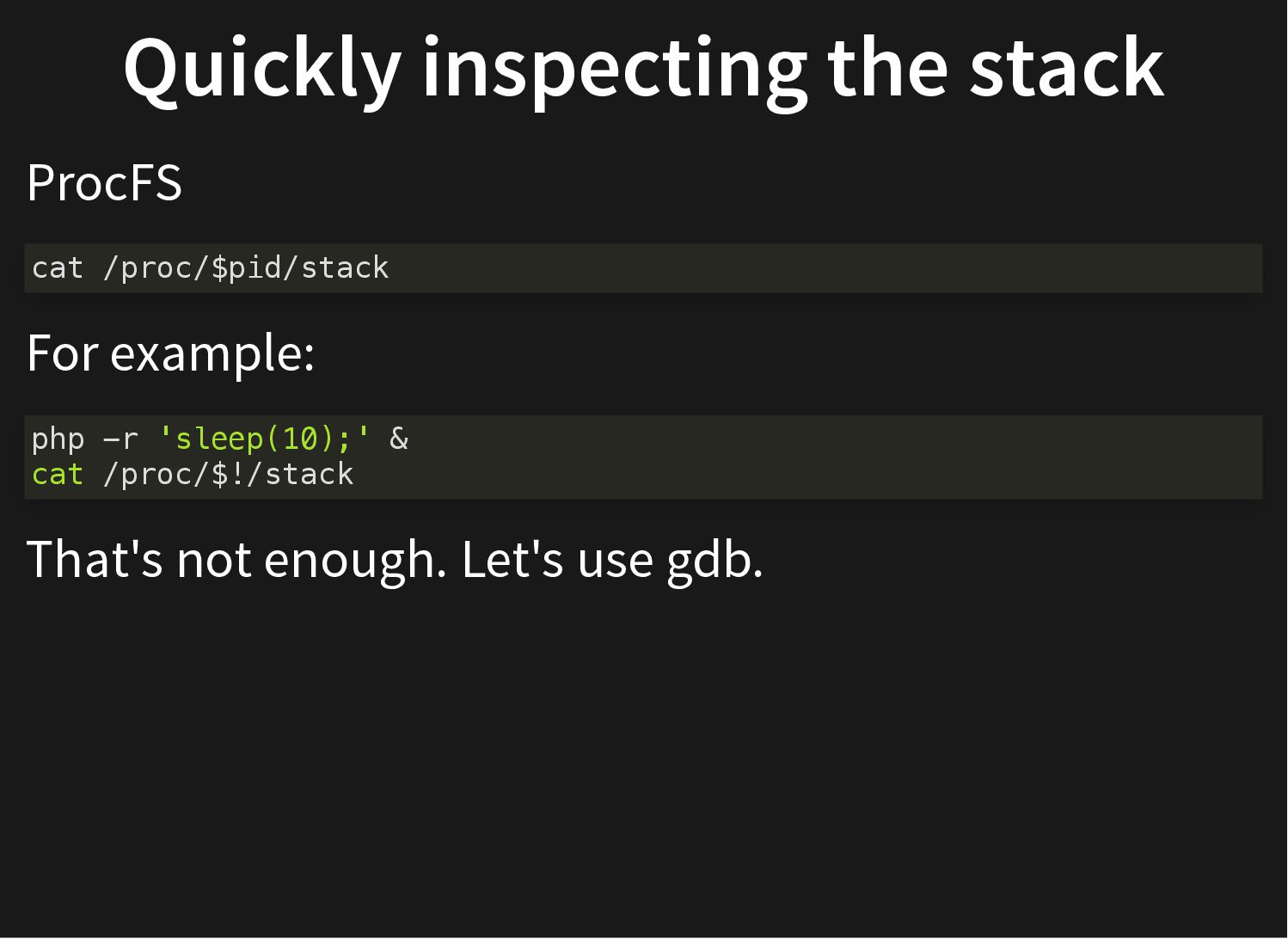
Task: Click the 'cat /proc/$pid/stack' code line
Action: [211, 268]
